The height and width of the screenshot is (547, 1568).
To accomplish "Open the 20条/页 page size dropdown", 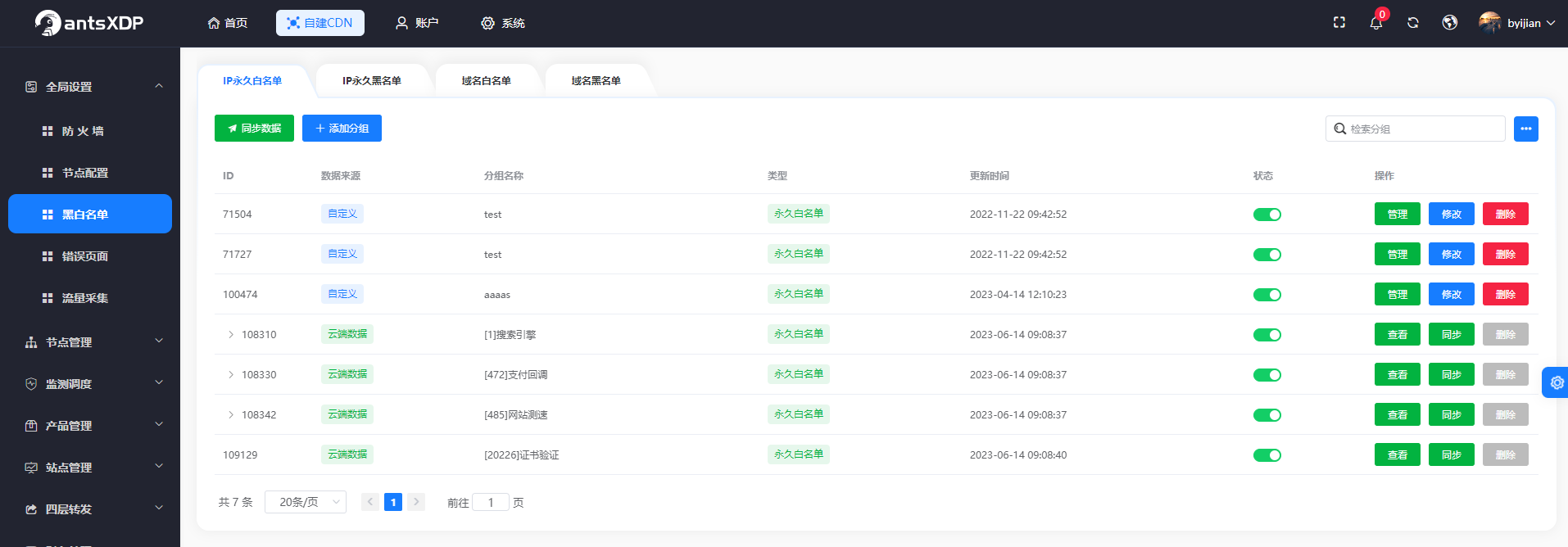I will pyautogui.click(x=306, y=502).
